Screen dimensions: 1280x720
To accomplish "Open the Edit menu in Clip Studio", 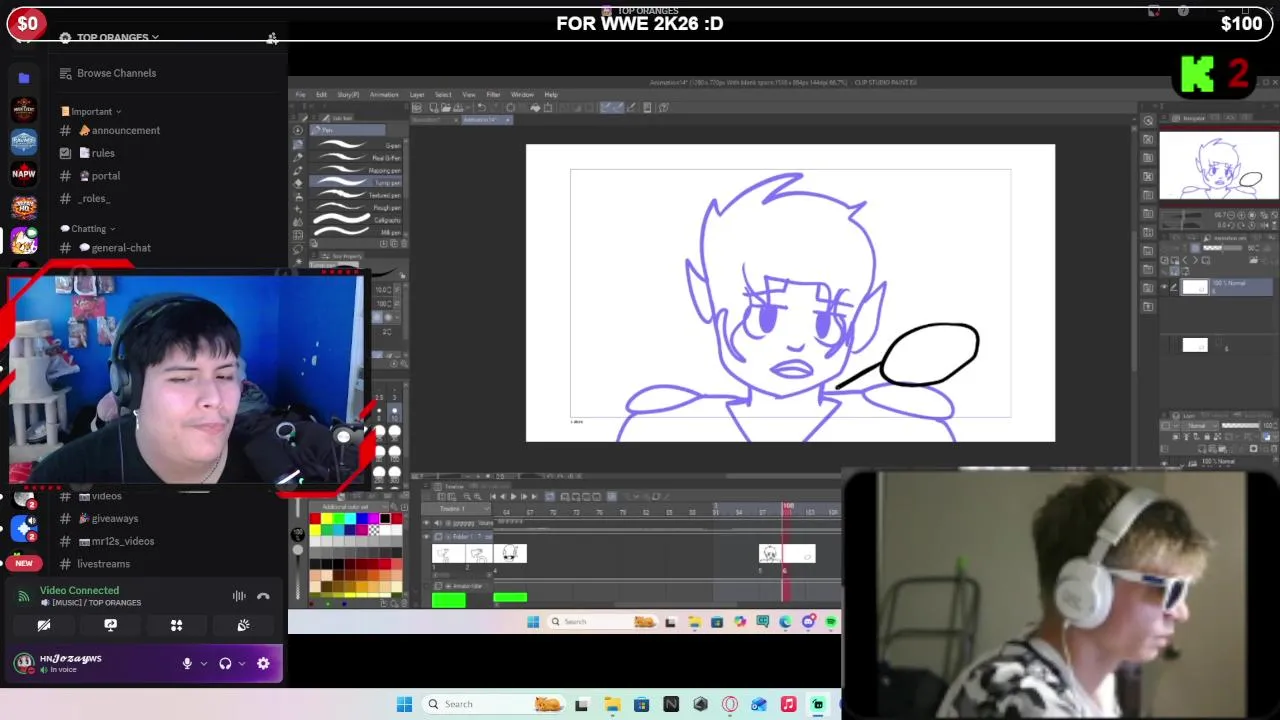I will 321,94.
